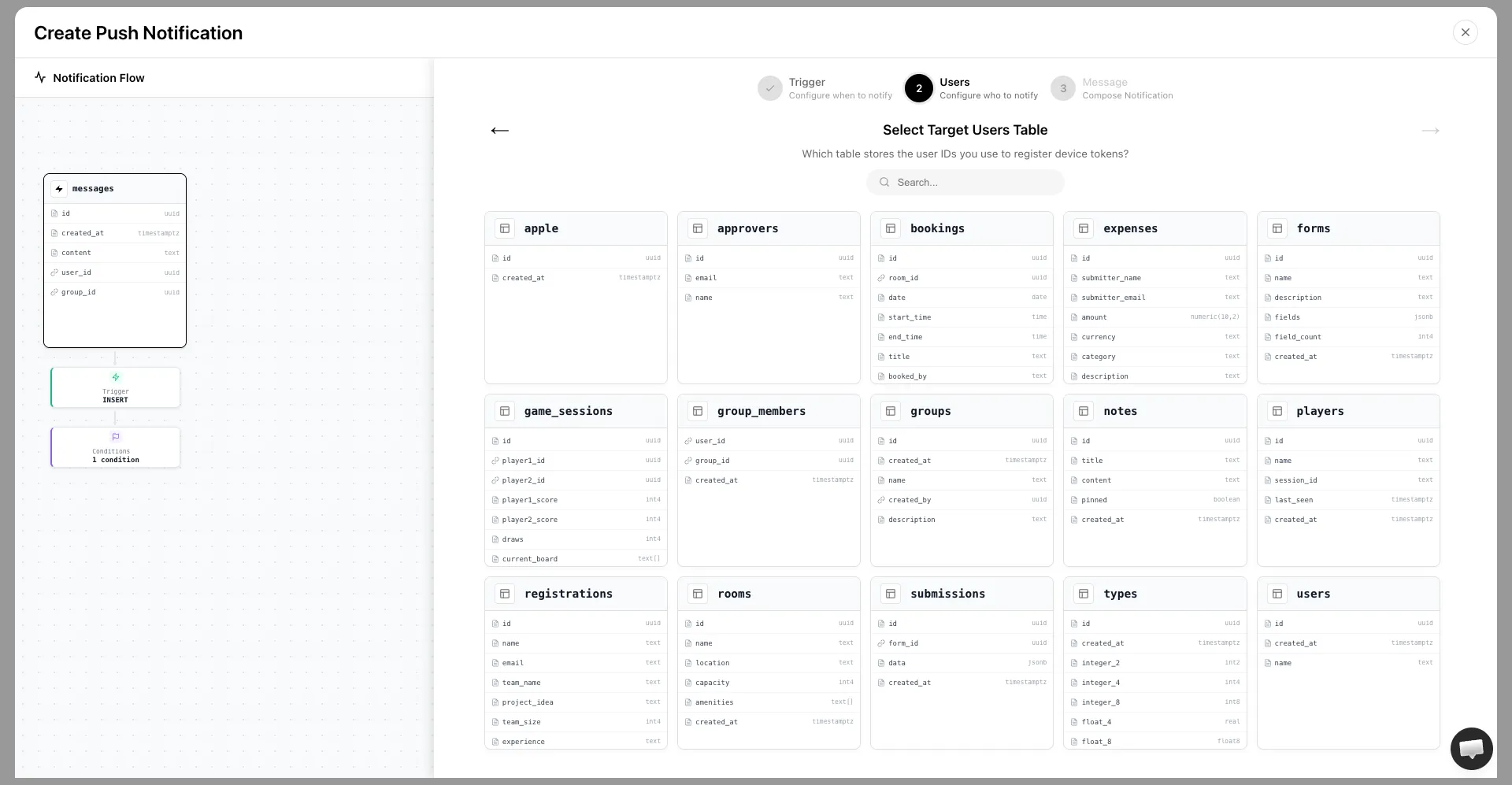Screen dimensions: 1512x785
Task: Click the table icon on the apple card
Action: [505, 228]
